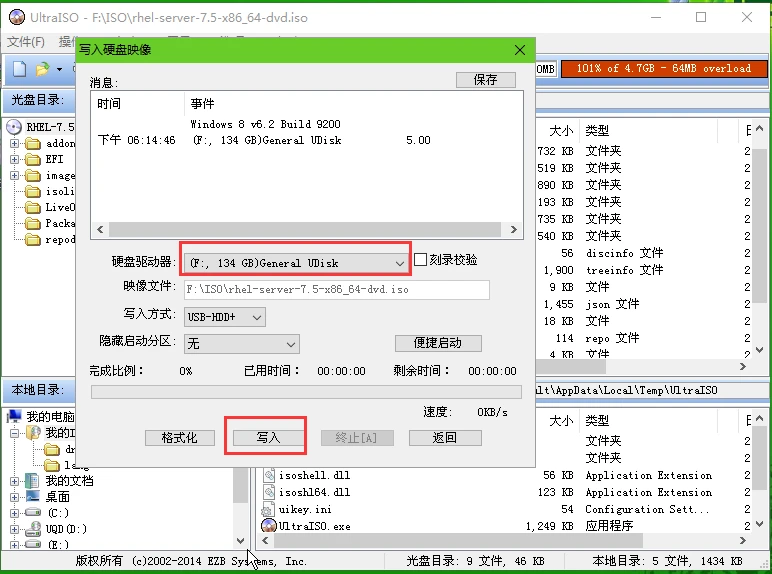Select the EFI folder in disc tree

[x=44, y=159]
